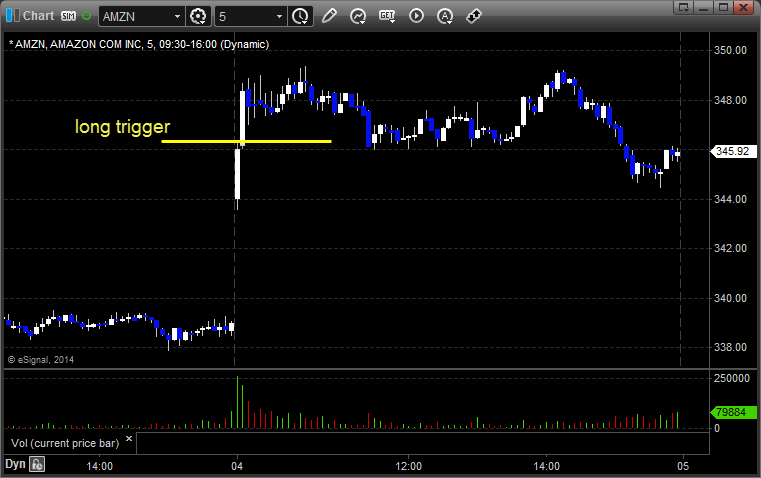Click the 04 date axis label
The height and width of the screenshot is (478, 761).
point(237,466)
